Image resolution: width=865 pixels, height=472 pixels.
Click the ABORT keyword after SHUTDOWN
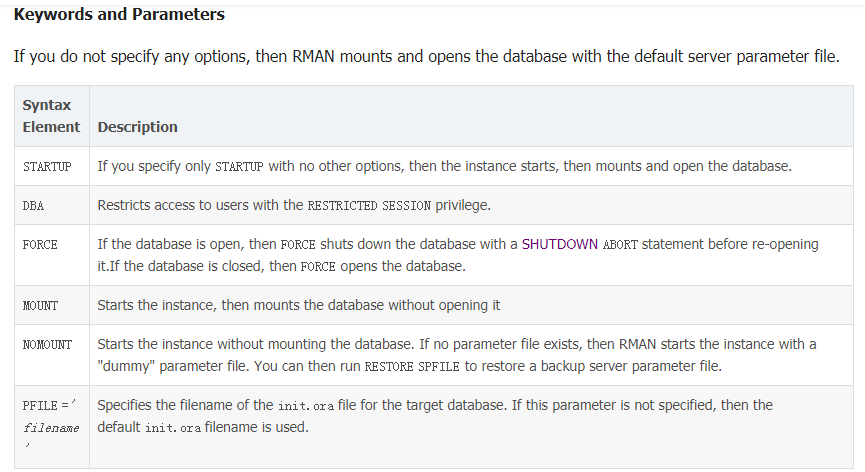tap(621, 245)
